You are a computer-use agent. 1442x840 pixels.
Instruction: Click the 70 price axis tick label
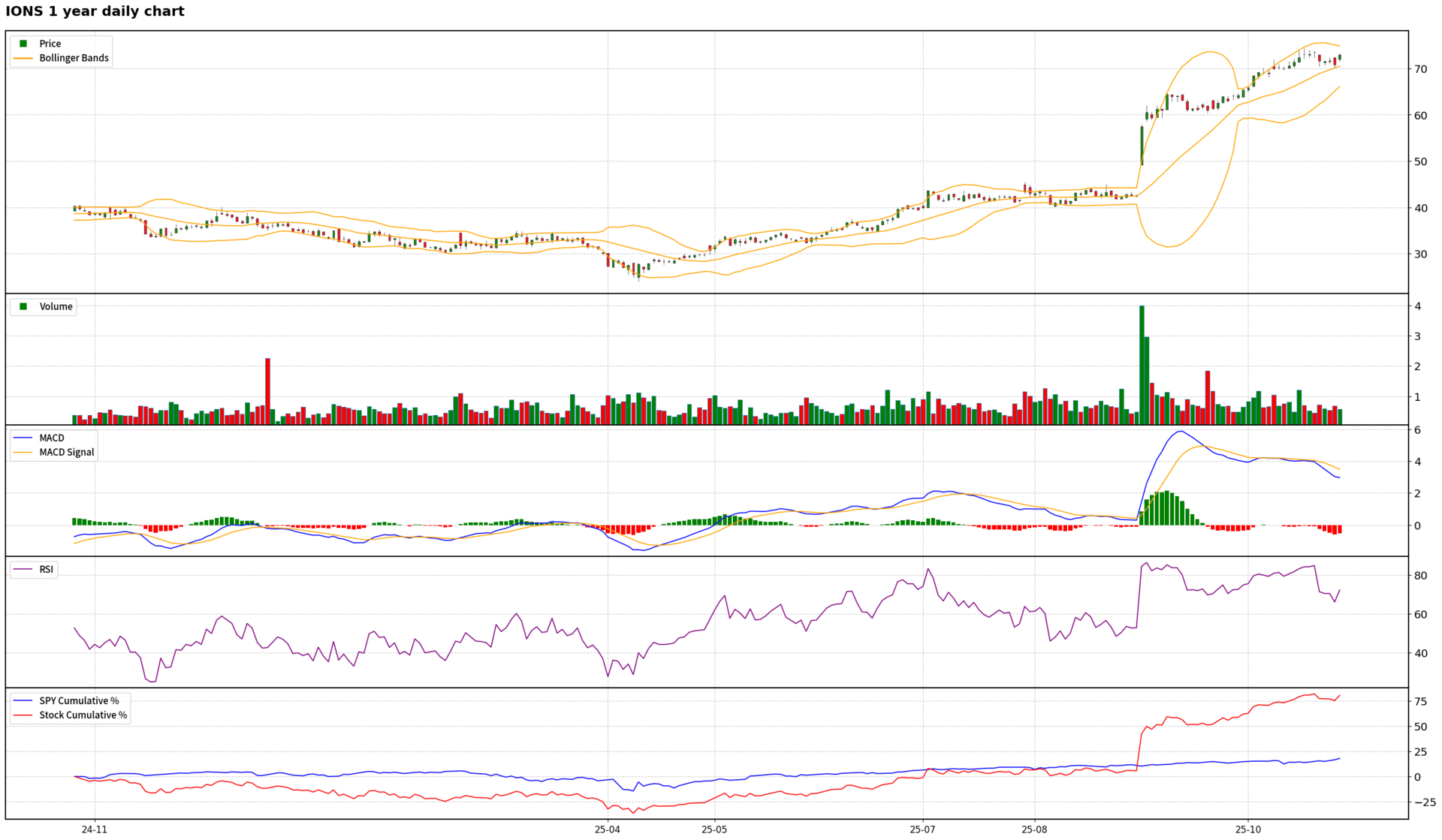1420,69
